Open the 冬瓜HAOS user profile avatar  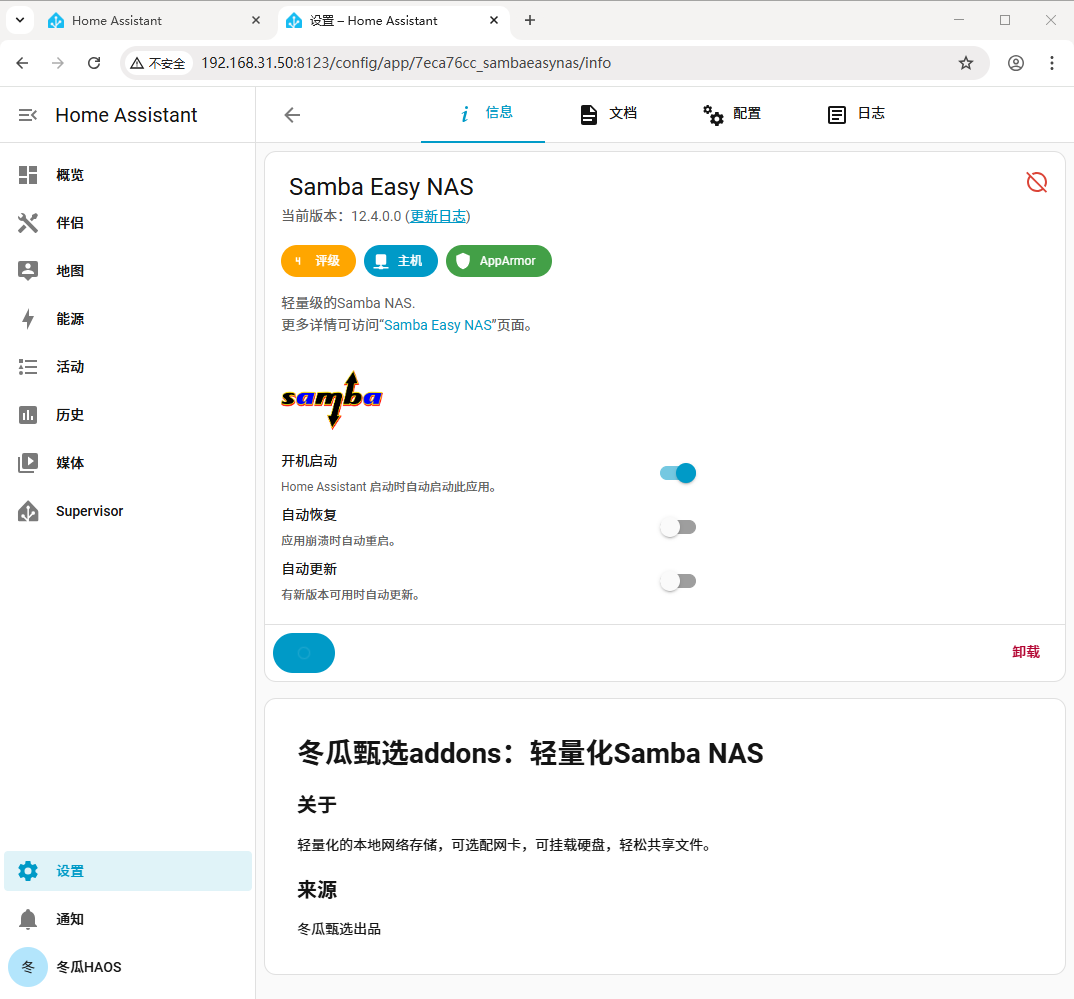[x=27, y=967]
